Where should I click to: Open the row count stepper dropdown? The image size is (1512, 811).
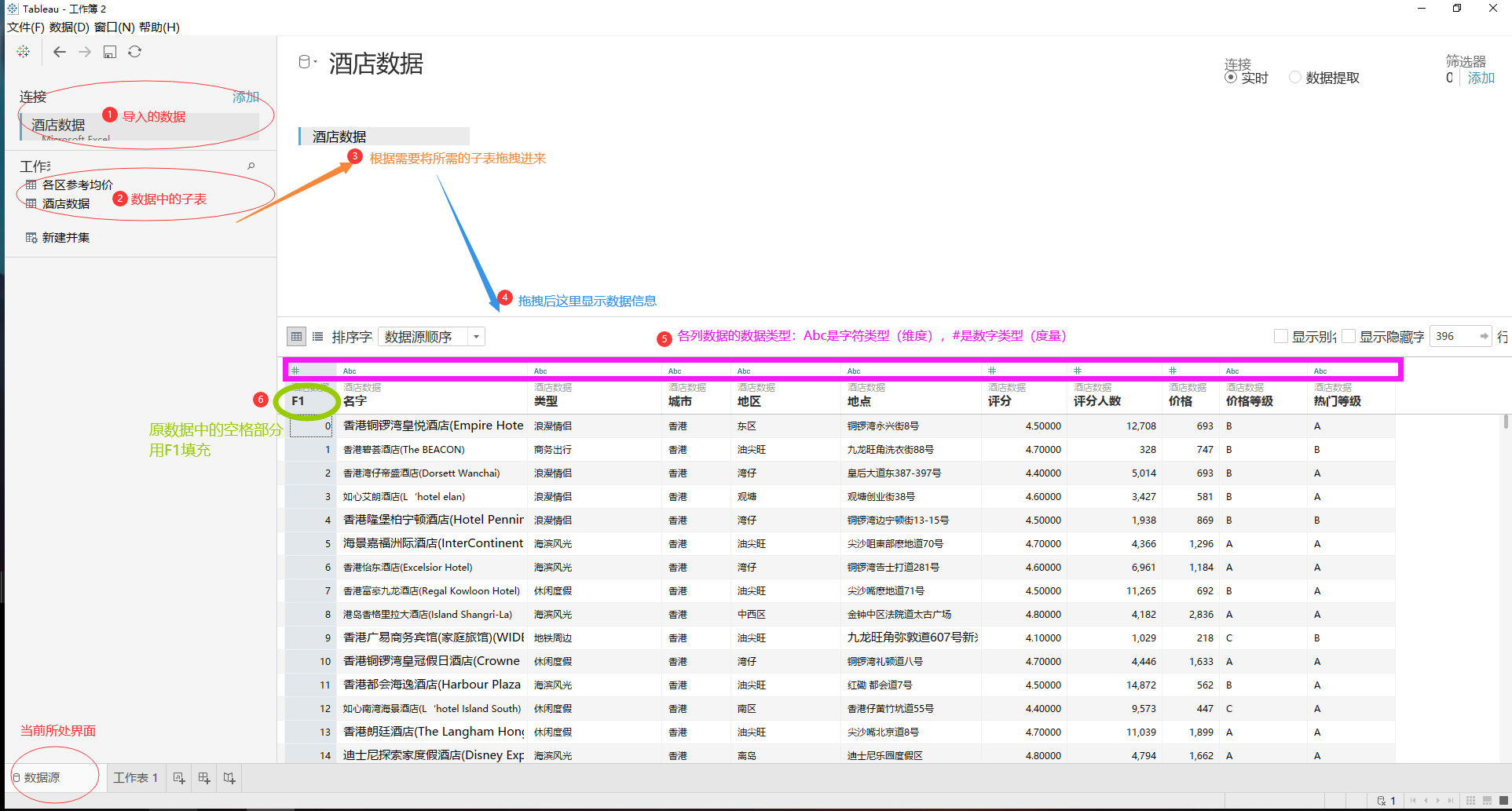coord(1485,336)
